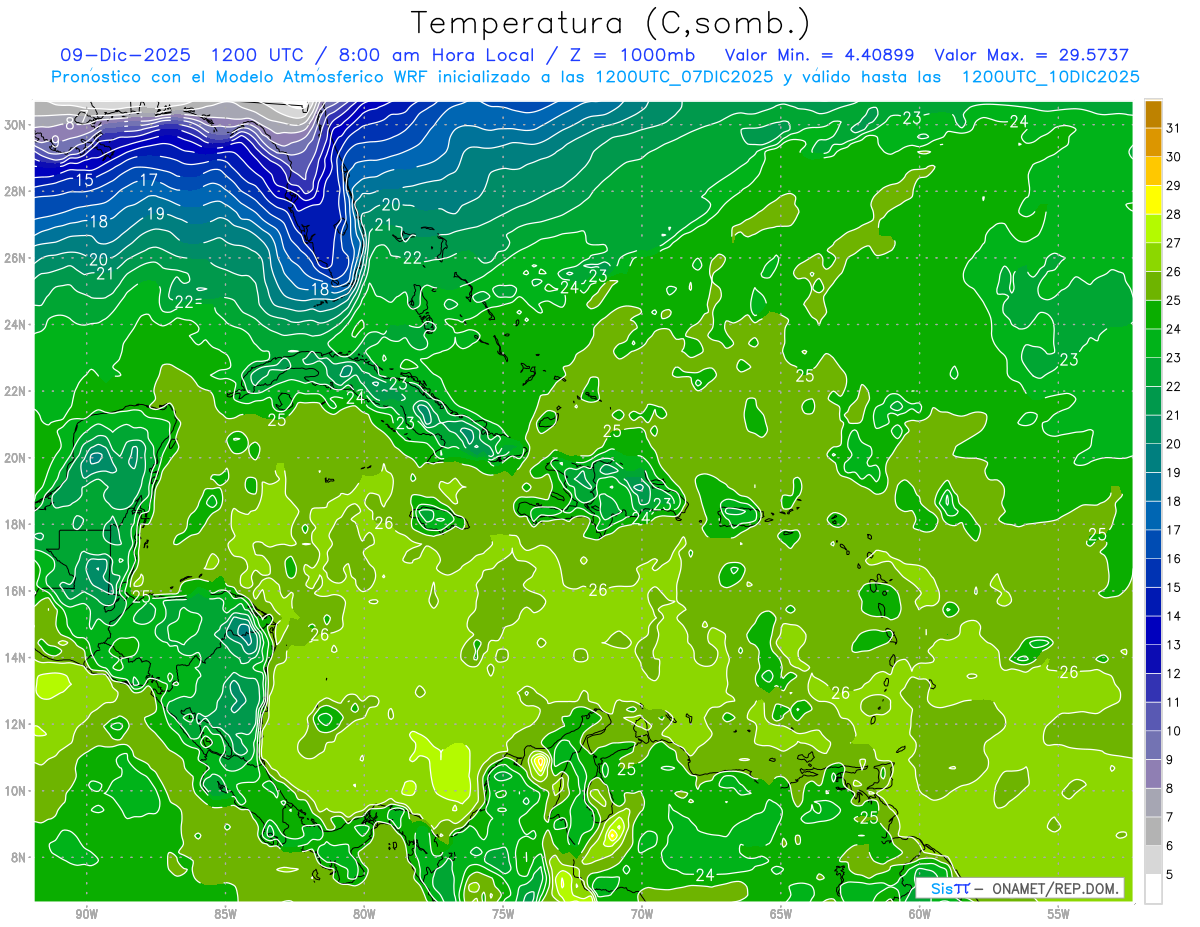Click legend value "11" on color scale

[x=1174, y=703]
